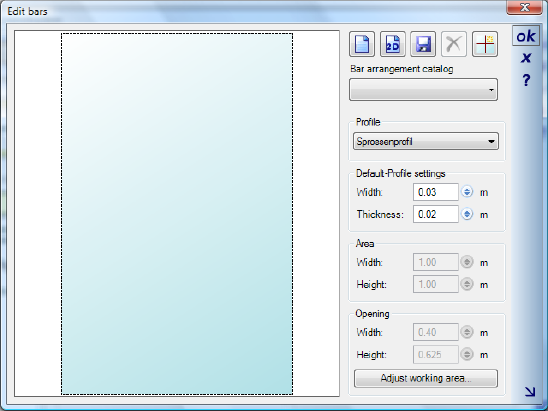Click the glass pane preview area

click(177, 214)
